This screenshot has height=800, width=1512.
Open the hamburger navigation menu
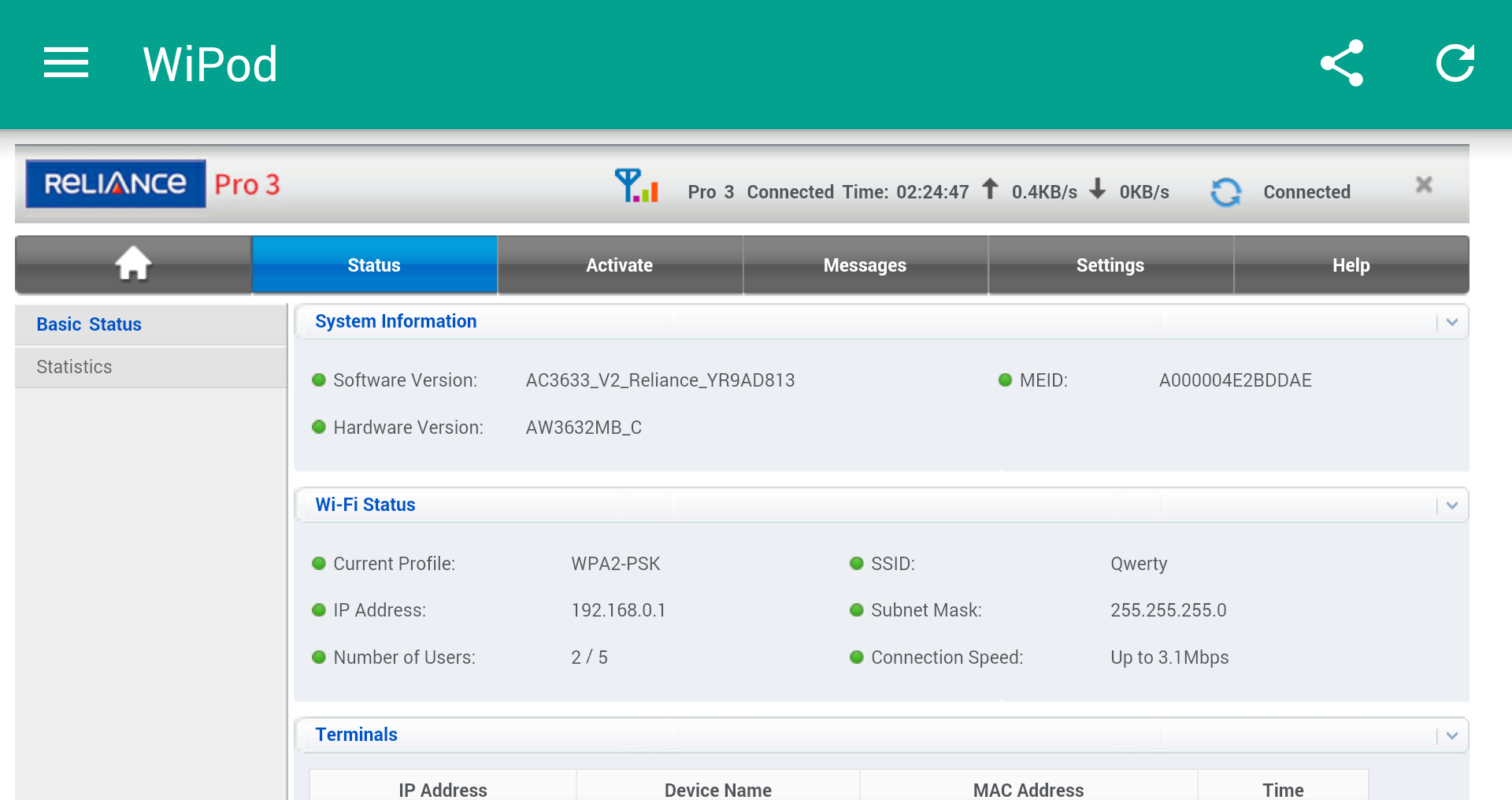pyautogui.click(x=66, y=63)
